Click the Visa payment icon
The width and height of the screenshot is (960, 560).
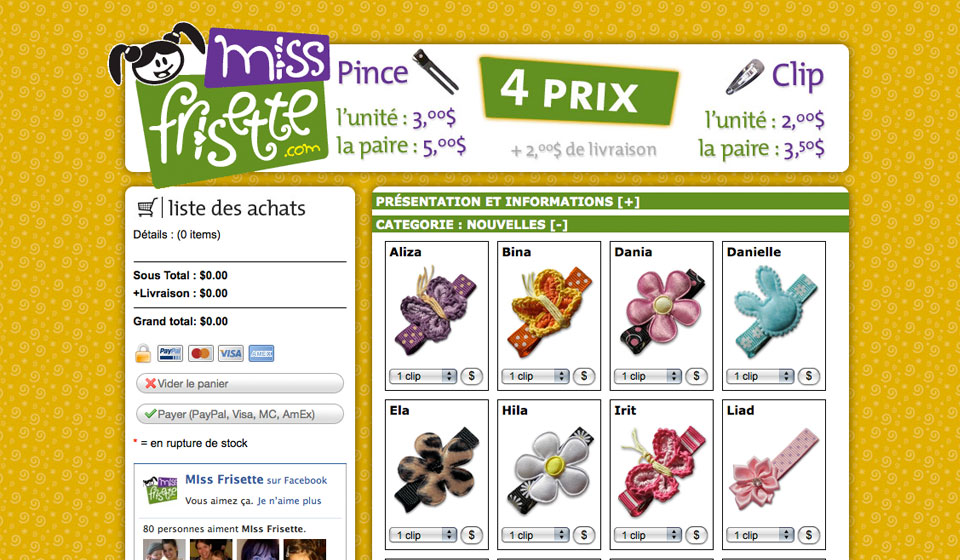pyautogui.click(x=231, y=353)
